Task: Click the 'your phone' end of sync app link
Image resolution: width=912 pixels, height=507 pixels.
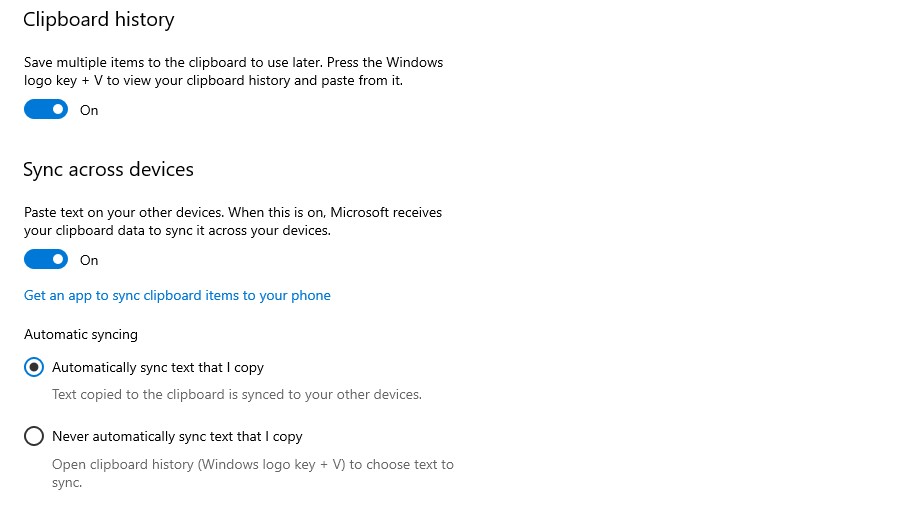Action: pyautogui.click(x=295, y=295)
